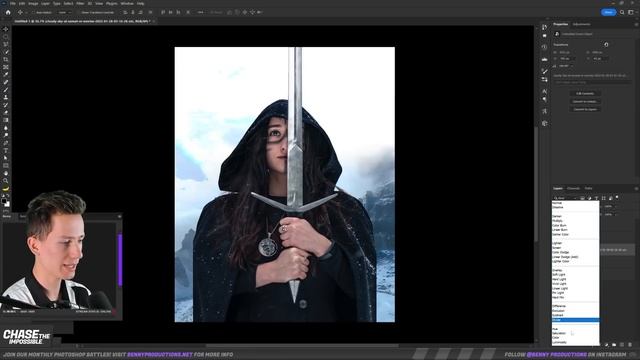Image resolution: width=640 pixels, height=360 pixels.
Task: Switch to the Adjustments tab
Action: 582,24
